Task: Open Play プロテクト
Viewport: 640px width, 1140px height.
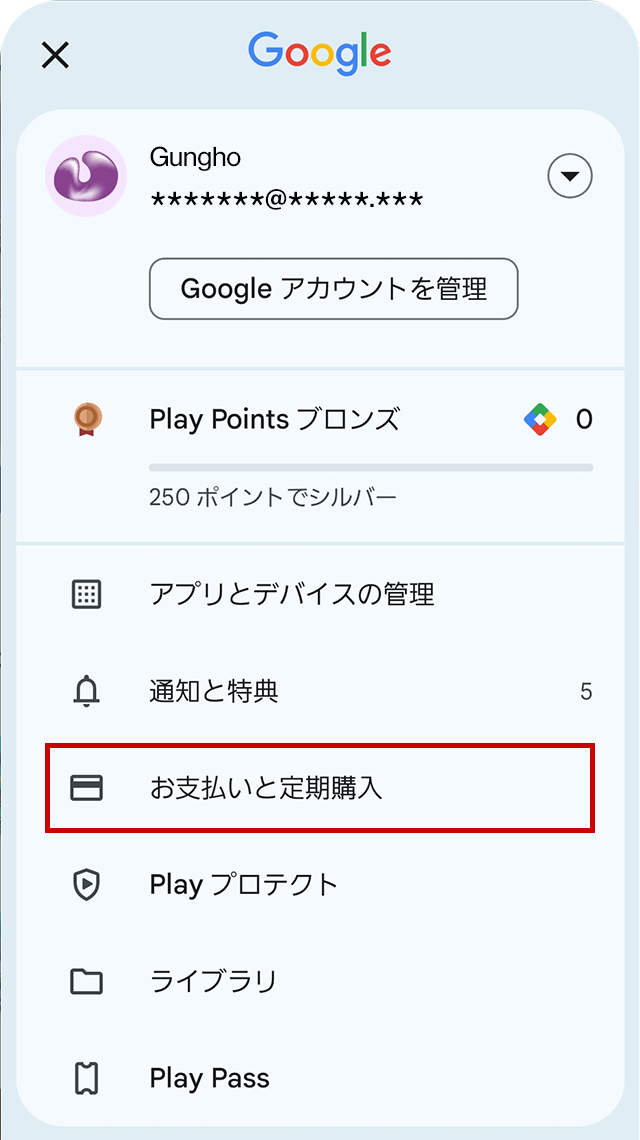Action: [x=244, y=885]
